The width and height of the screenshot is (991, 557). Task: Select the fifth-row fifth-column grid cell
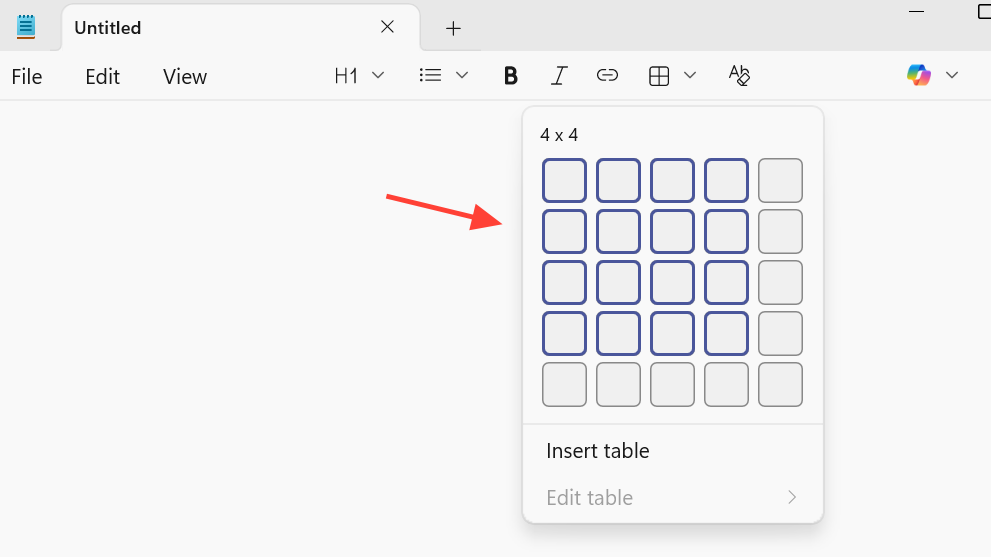point(781,384)
